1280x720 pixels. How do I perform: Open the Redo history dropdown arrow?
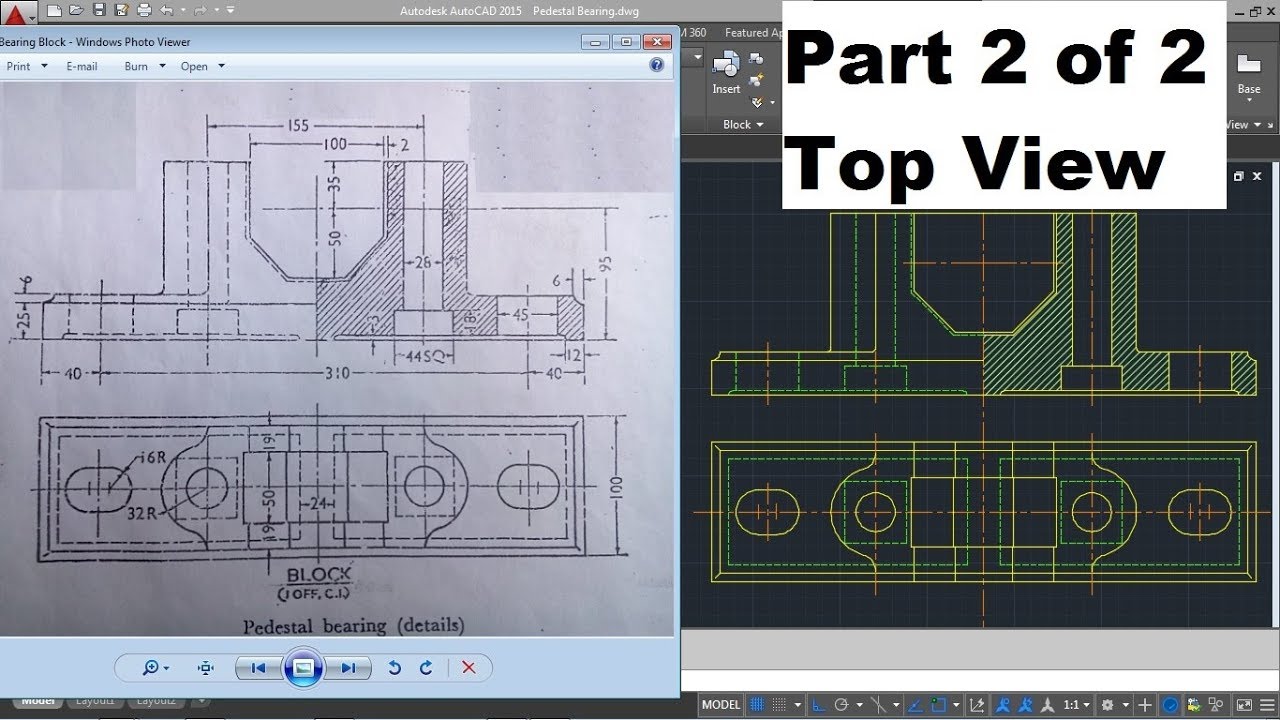tap(217, 11)
